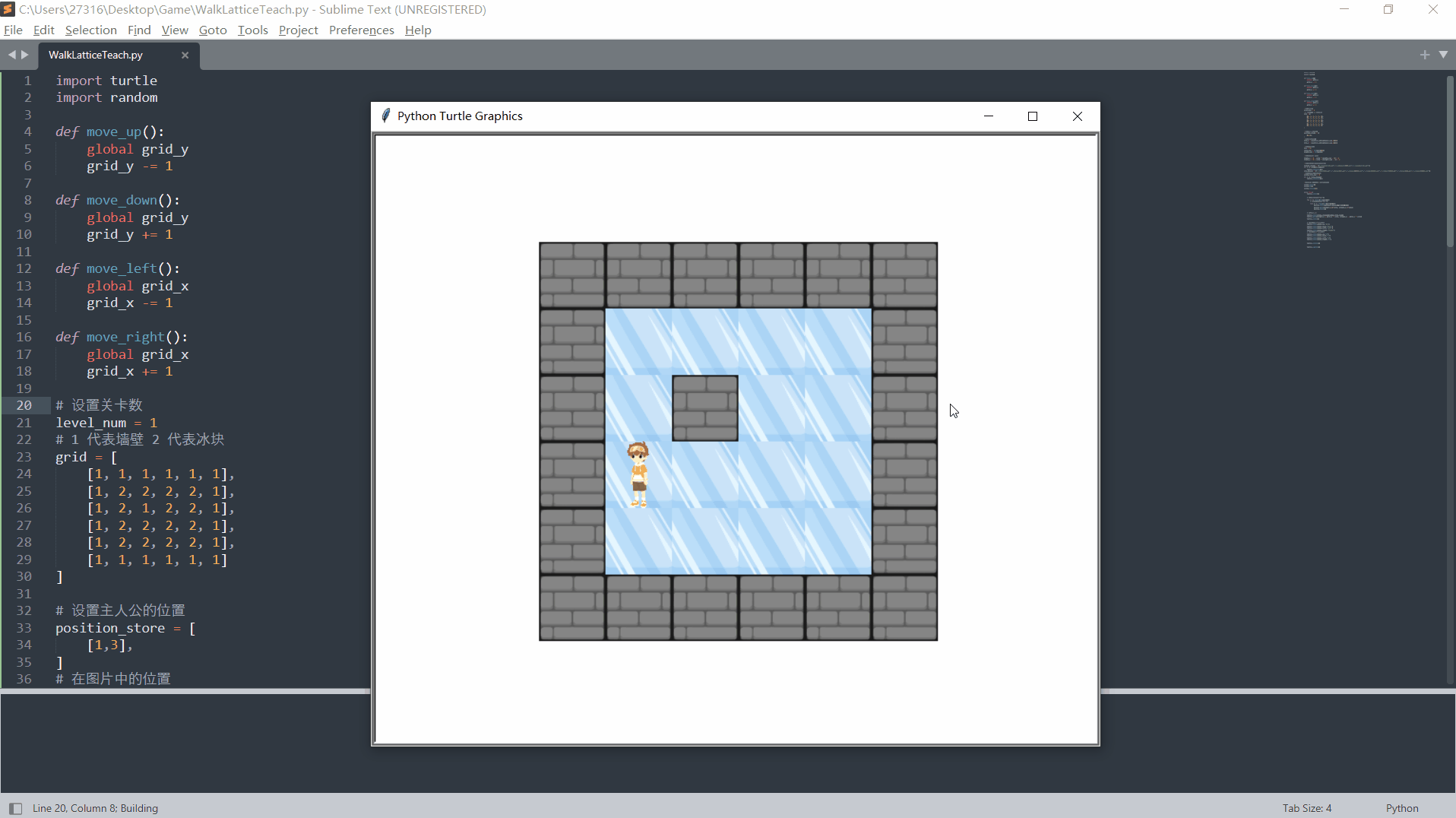Click the character sprite in the turtle window
Viewport: 1456px width, 818px height.
638,474
